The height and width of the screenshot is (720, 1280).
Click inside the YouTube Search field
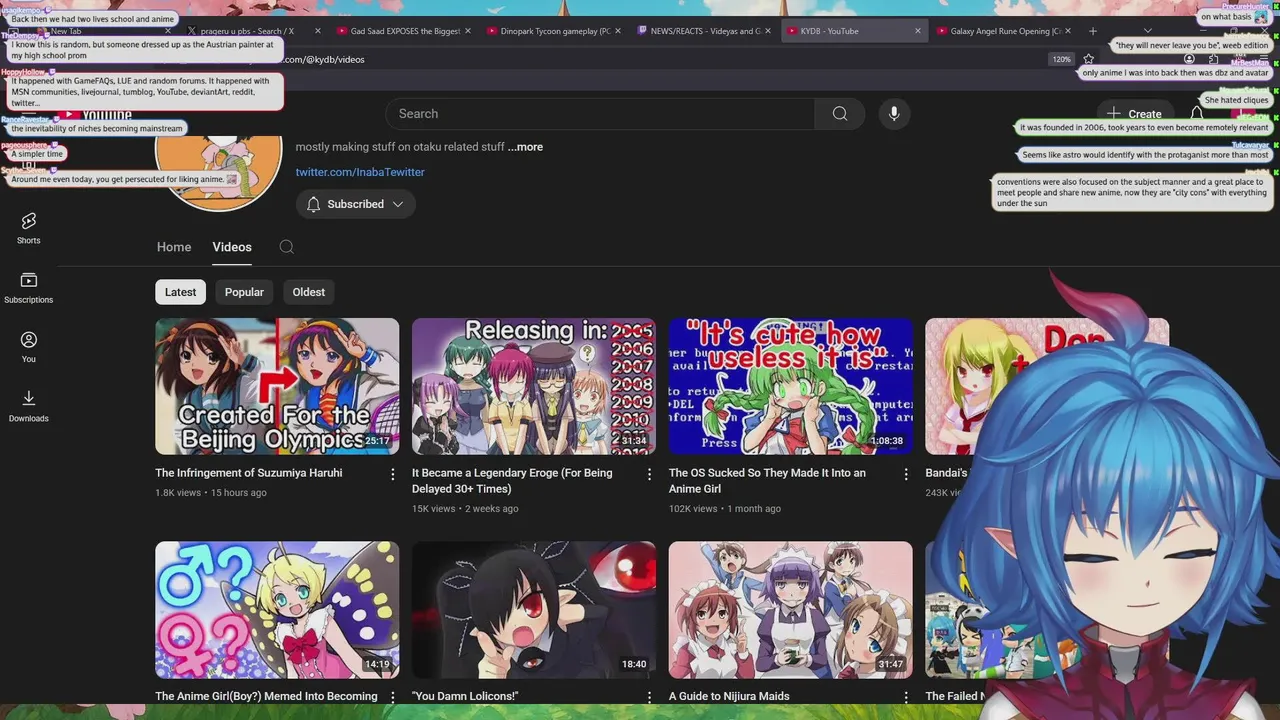[600, 114]
